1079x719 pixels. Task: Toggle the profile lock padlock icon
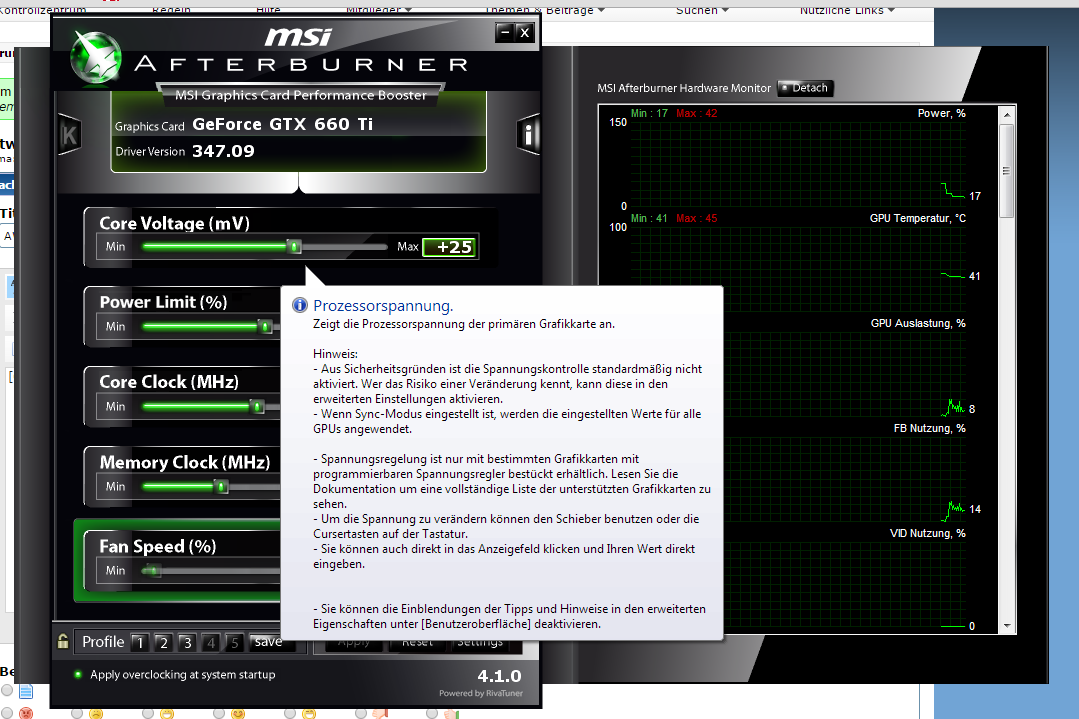click(x=63, y=641)
